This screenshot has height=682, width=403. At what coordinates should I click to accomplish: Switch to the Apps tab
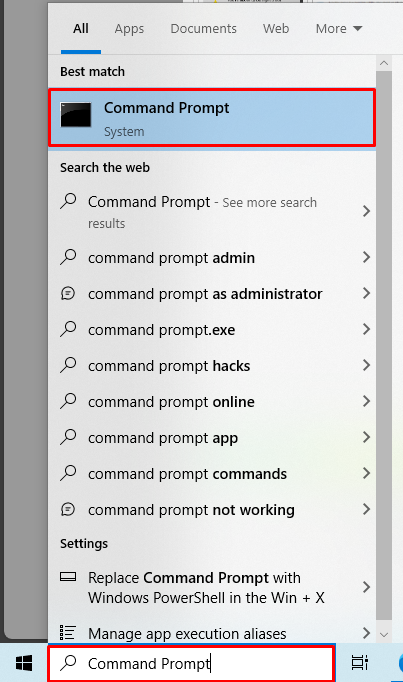129,29
